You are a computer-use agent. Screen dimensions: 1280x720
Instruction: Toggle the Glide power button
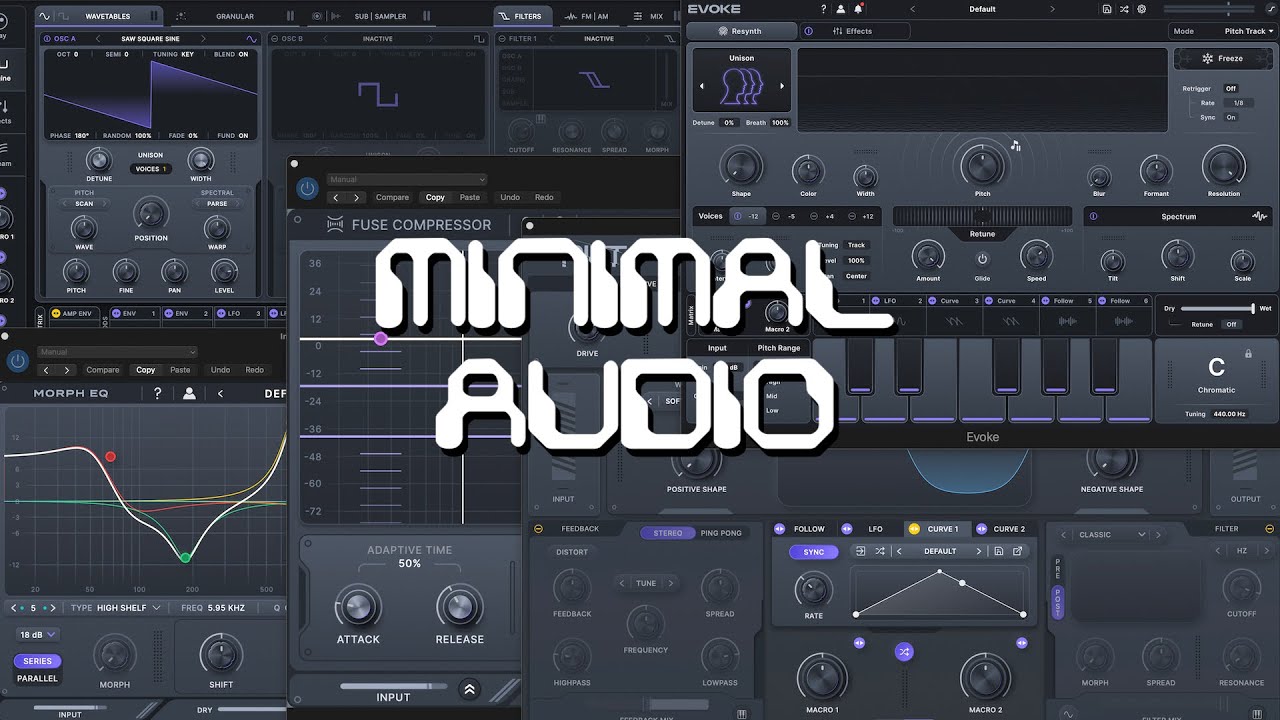982,258
